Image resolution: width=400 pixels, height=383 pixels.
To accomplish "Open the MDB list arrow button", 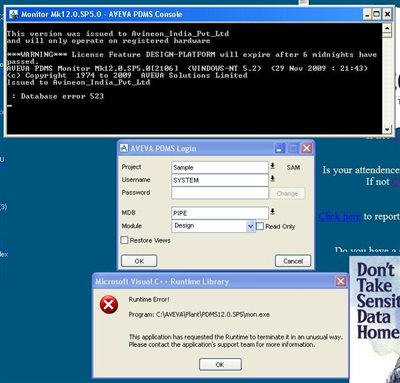I will pyautogui.click(x=272, y=211).
